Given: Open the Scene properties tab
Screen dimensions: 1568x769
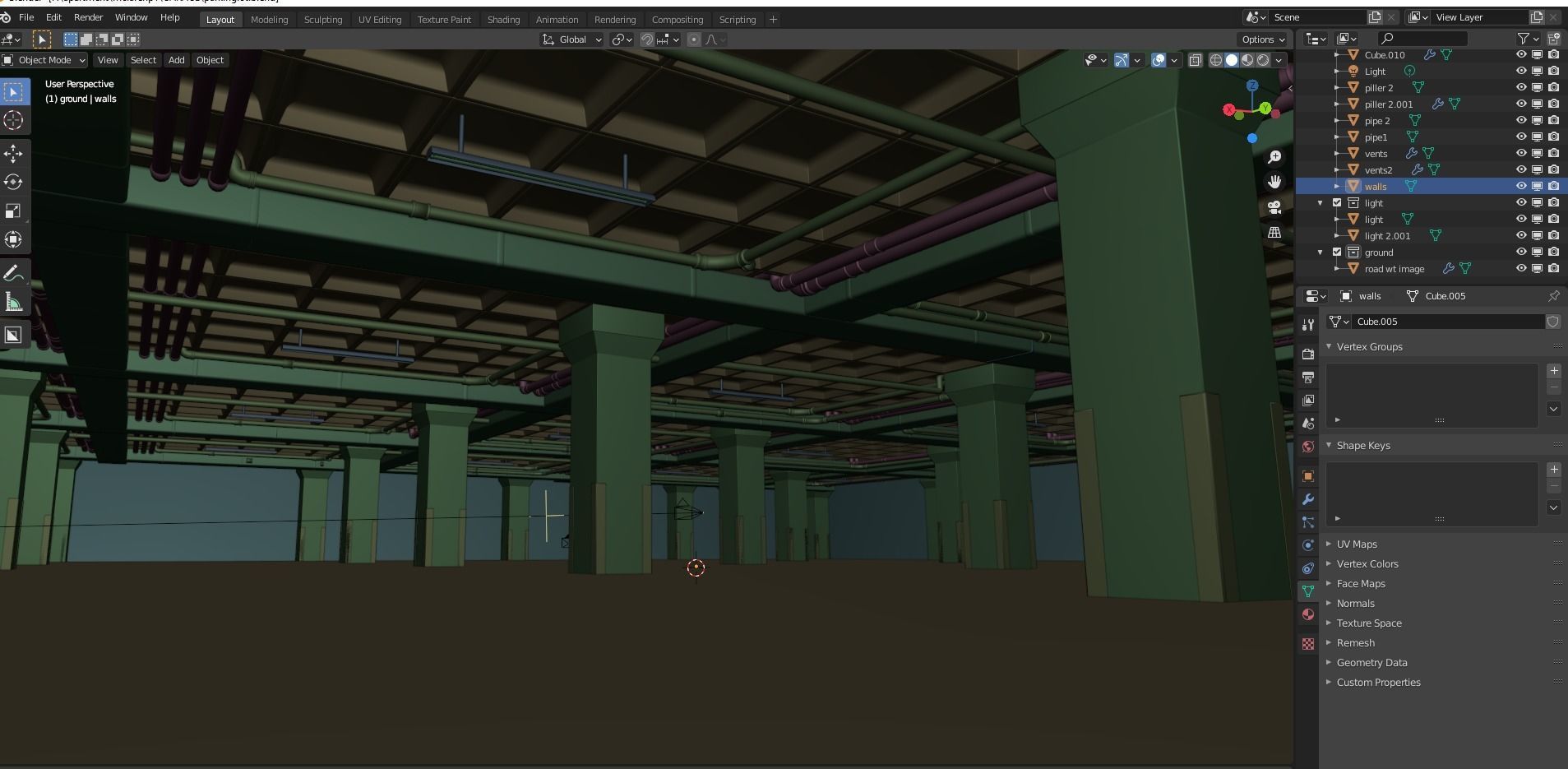Looking at the screenshot, I should coord(1308,423).
